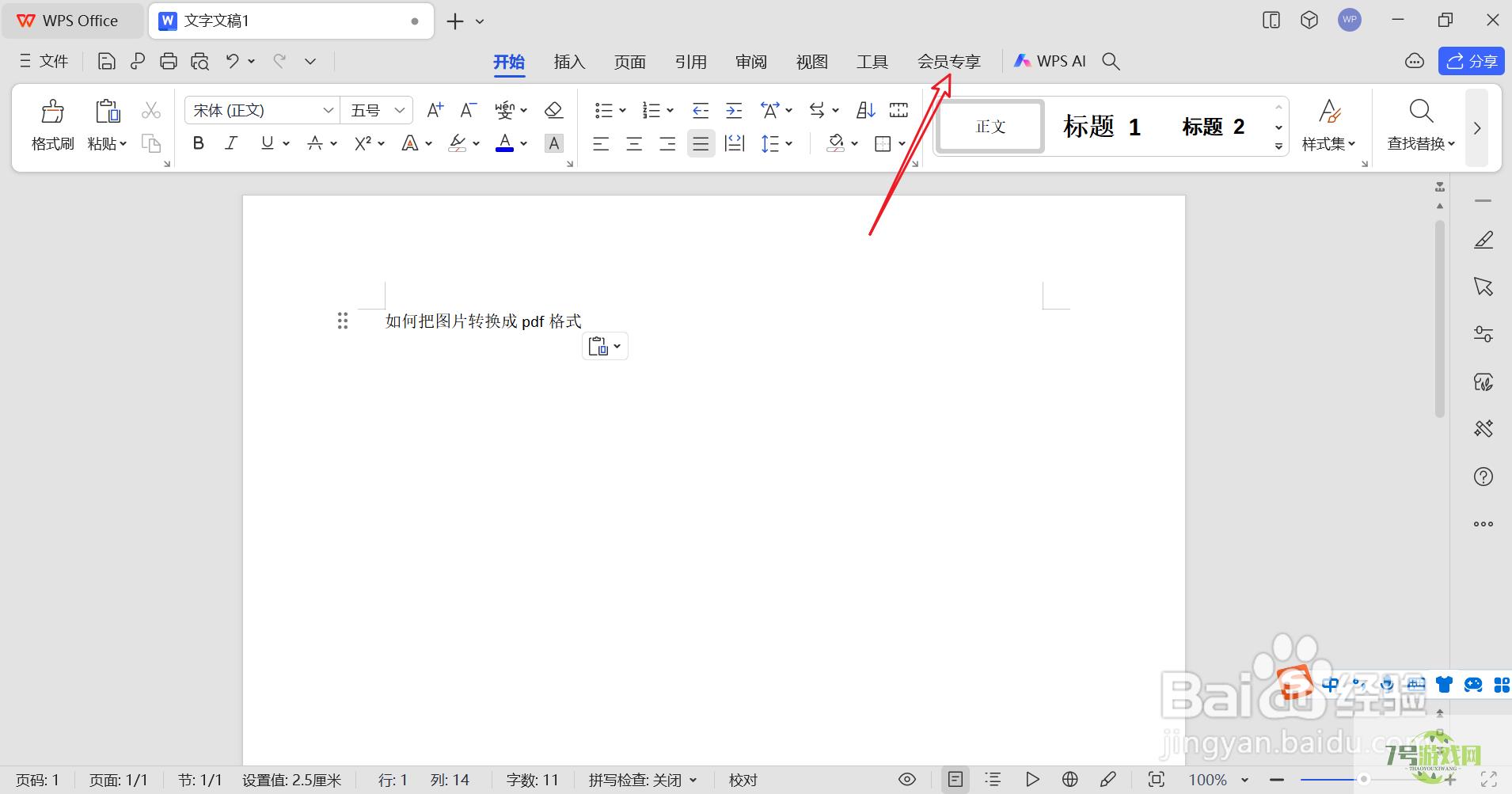Screen dimensions: 1512x794
Task: Click the Print icon in quick toolbar
Action: 169,62
